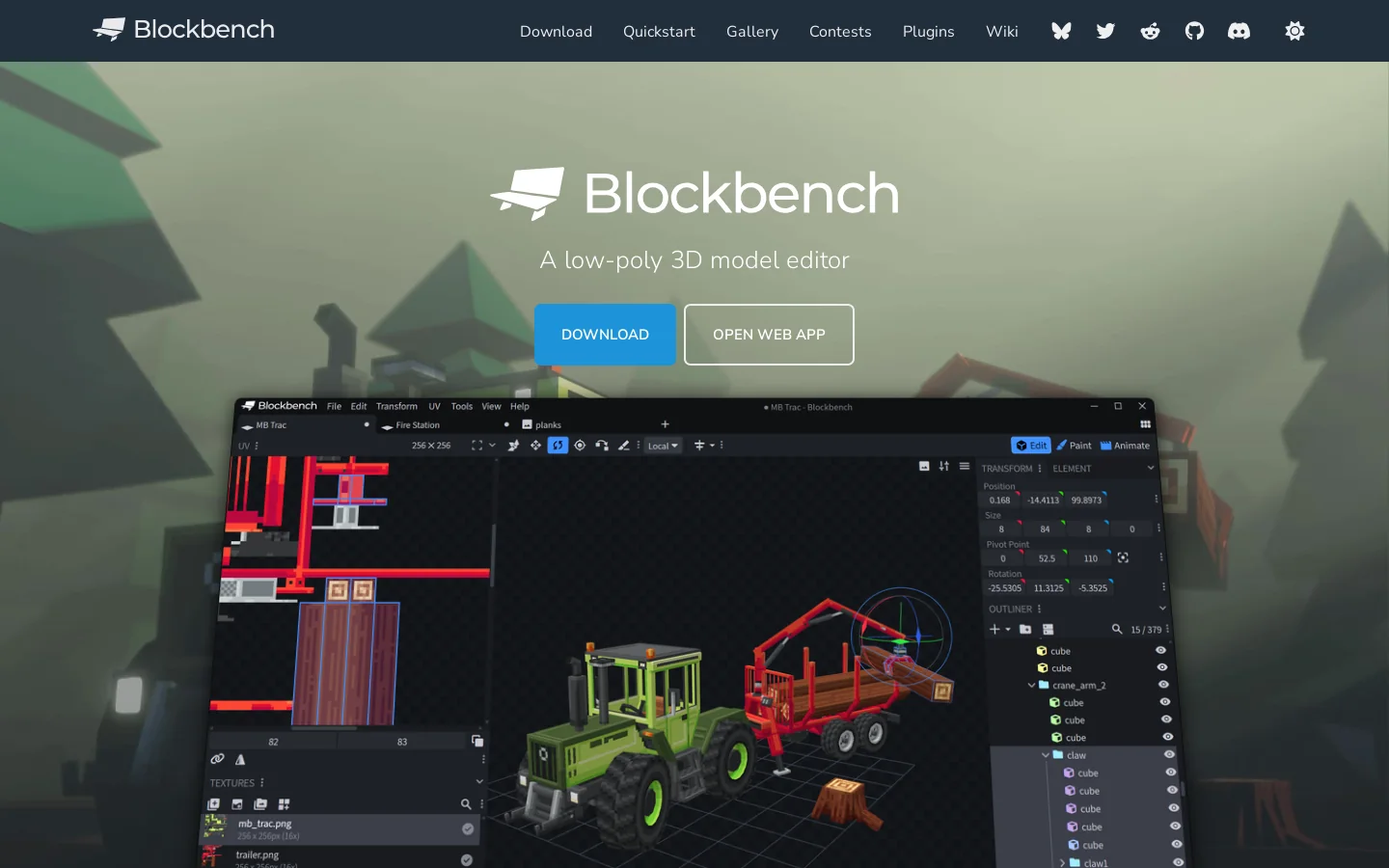Collapse the crane_arm_2 group arrow
Image resolution: width=1389 pixels, height=868 pixels.
click(1031, 685)
